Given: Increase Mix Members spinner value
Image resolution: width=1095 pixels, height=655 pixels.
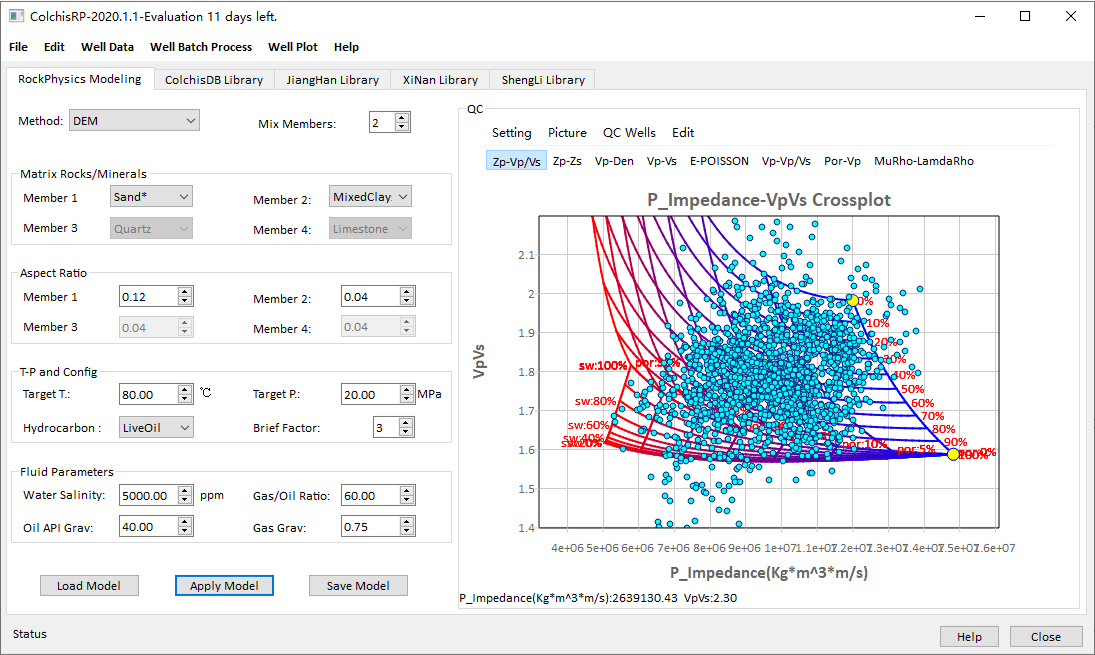Looking at the screenshot, I should tap(402, 117).
